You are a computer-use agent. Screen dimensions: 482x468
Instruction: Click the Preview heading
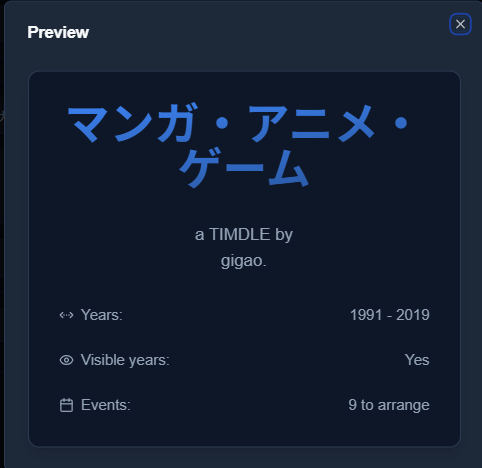58,32
